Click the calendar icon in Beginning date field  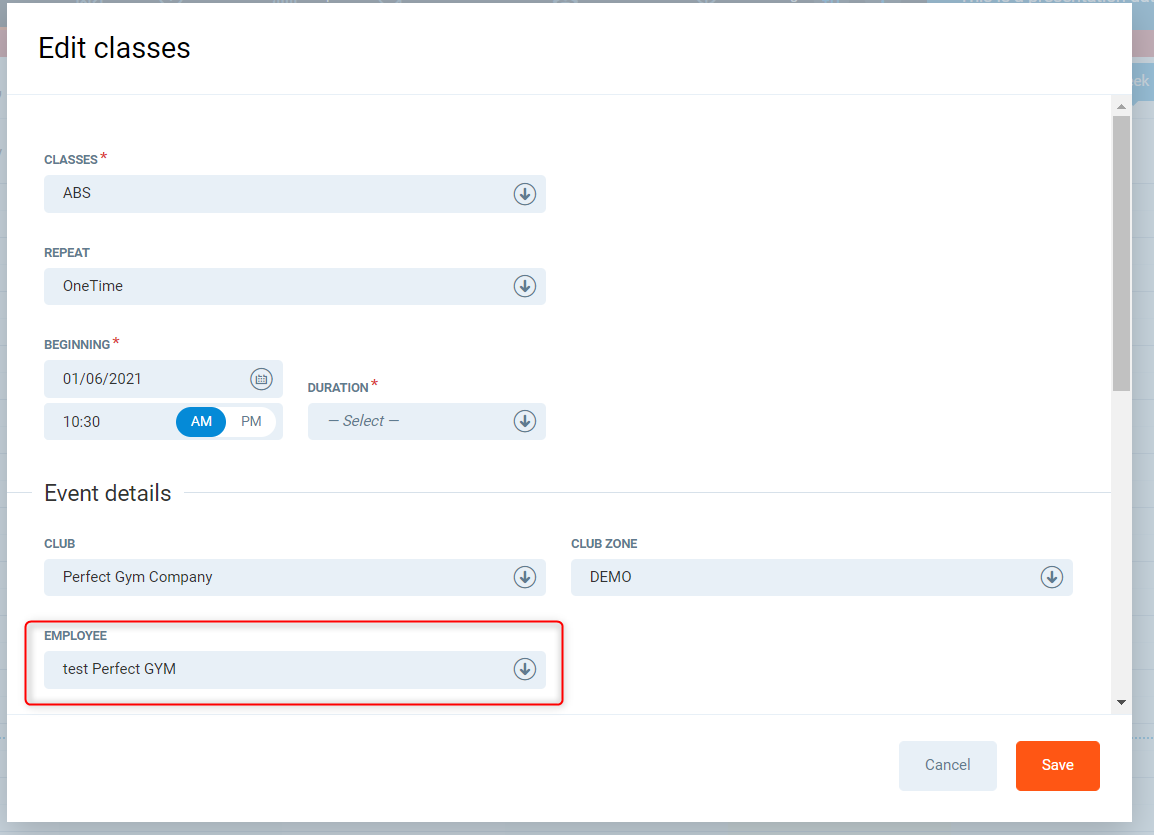260,379
